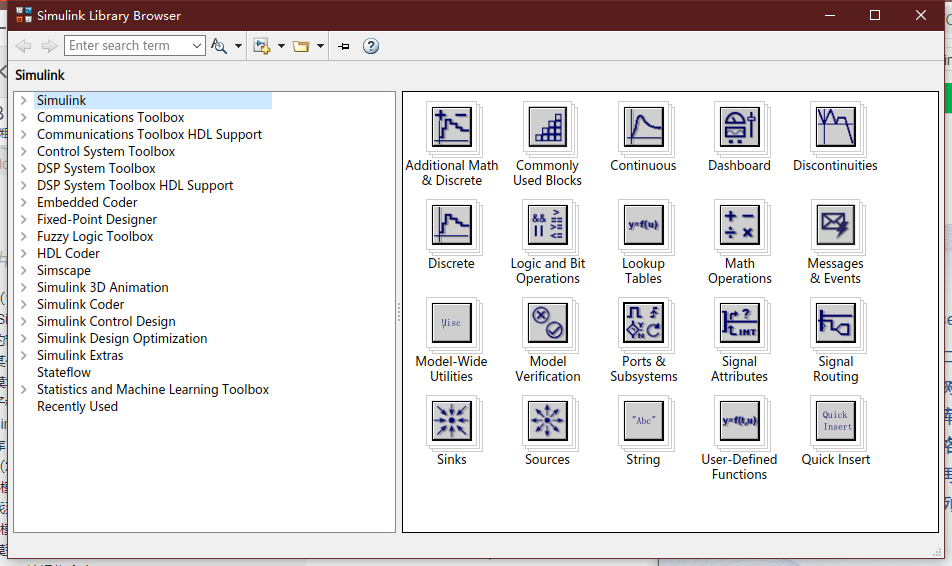Expand the Embedded Coder node
The width and height of the screenshot is (952, 566).
24,202
